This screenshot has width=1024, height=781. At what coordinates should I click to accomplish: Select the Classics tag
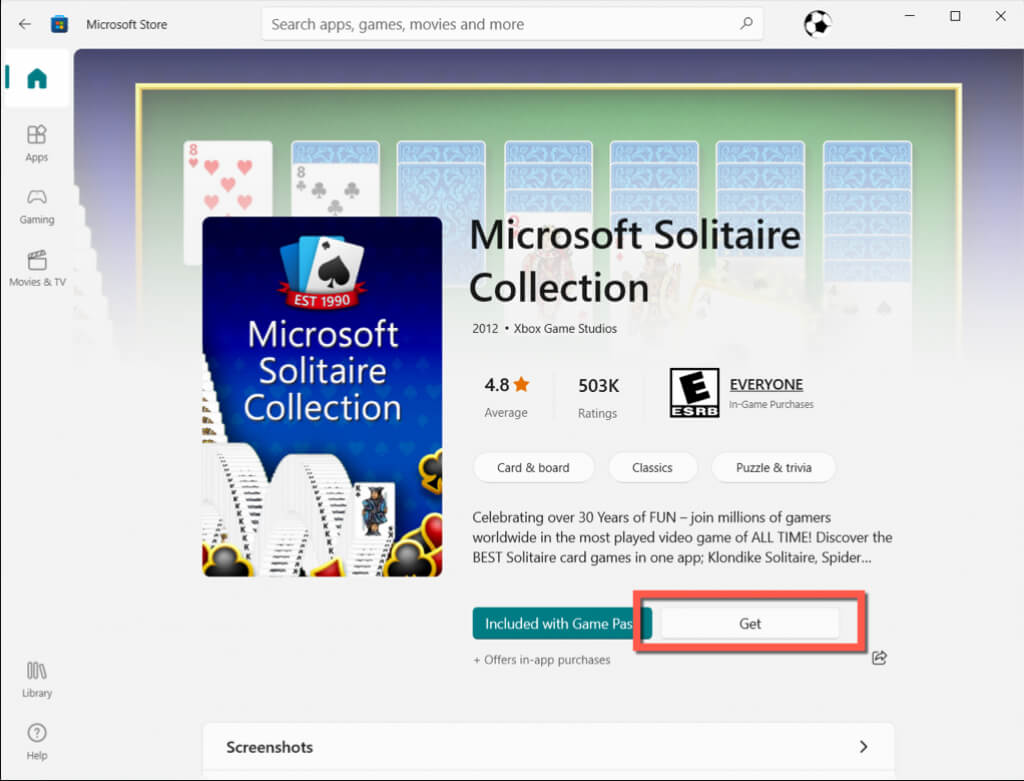(652, 468)
